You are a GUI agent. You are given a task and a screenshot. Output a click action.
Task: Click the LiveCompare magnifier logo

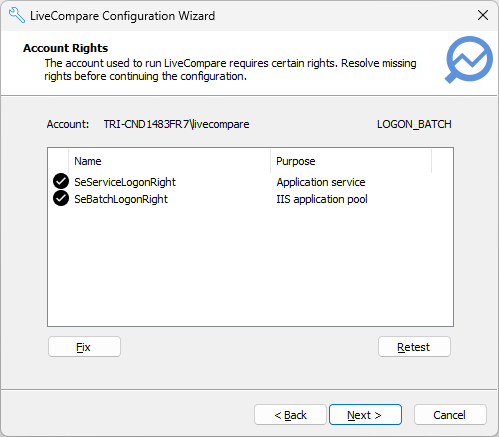point(469,60)
